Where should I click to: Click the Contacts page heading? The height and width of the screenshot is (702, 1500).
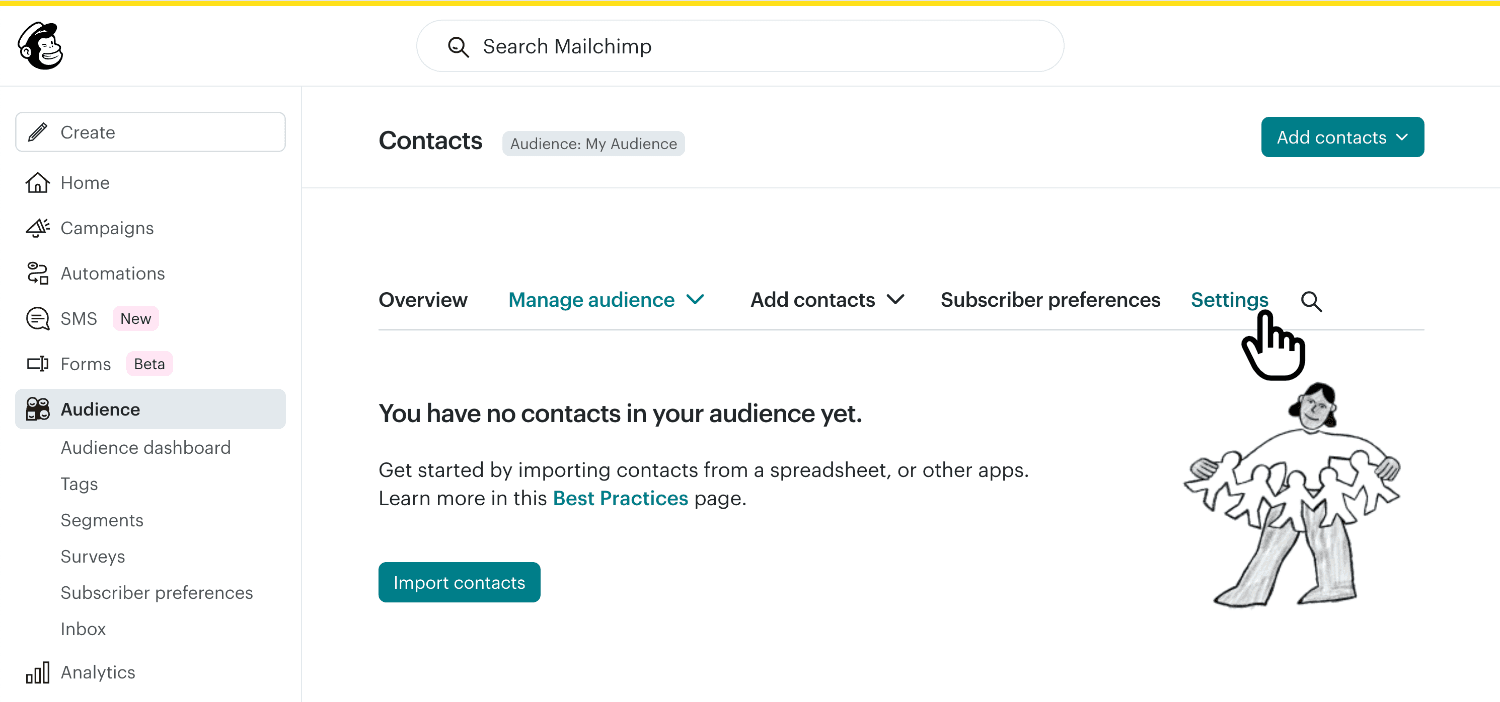(x=431, y=141)
